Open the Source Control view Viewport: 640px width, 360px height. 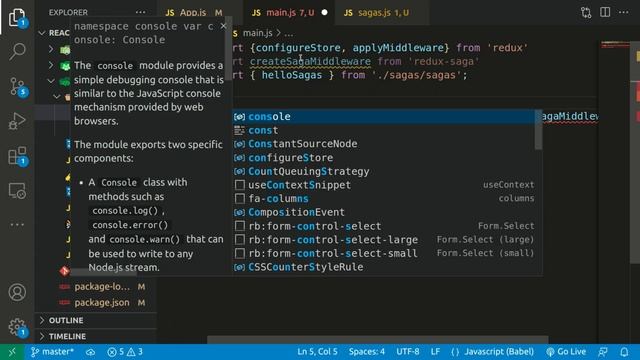pos(17,87)
